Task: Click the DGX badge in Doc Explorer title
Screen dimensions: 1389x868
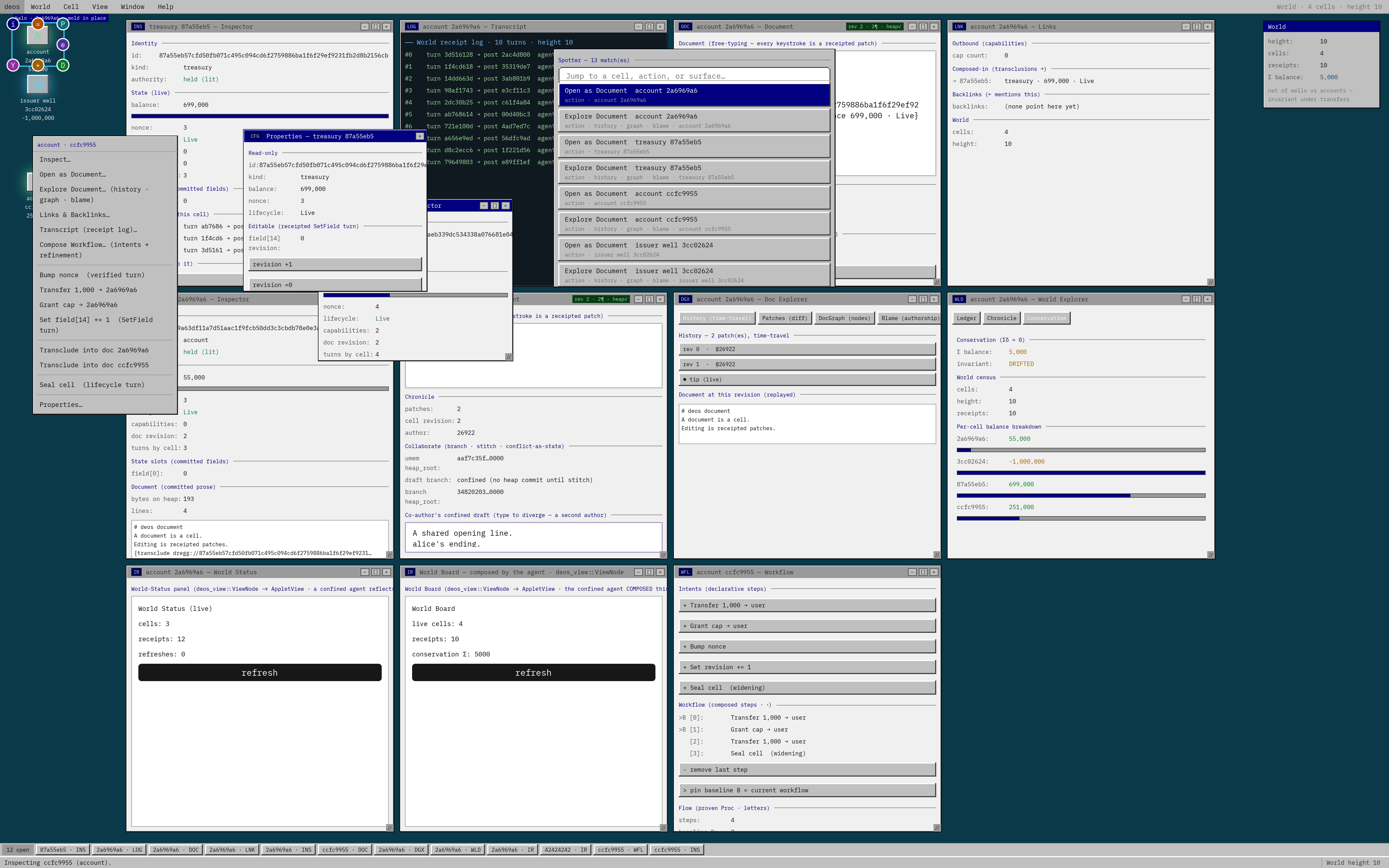Action: [x=685, y=299]
